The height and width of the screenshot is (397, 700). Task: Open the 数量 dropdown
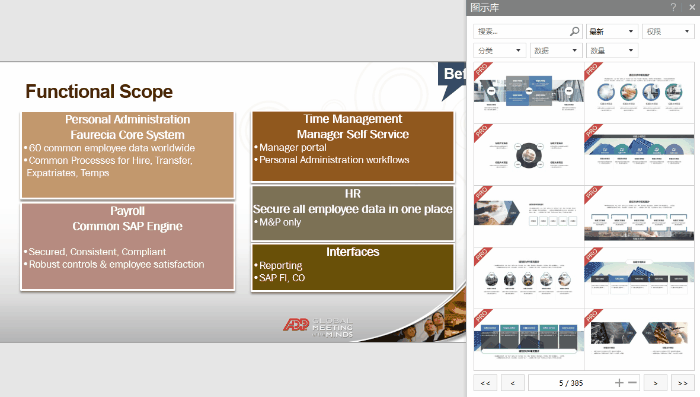click(612, 50)
